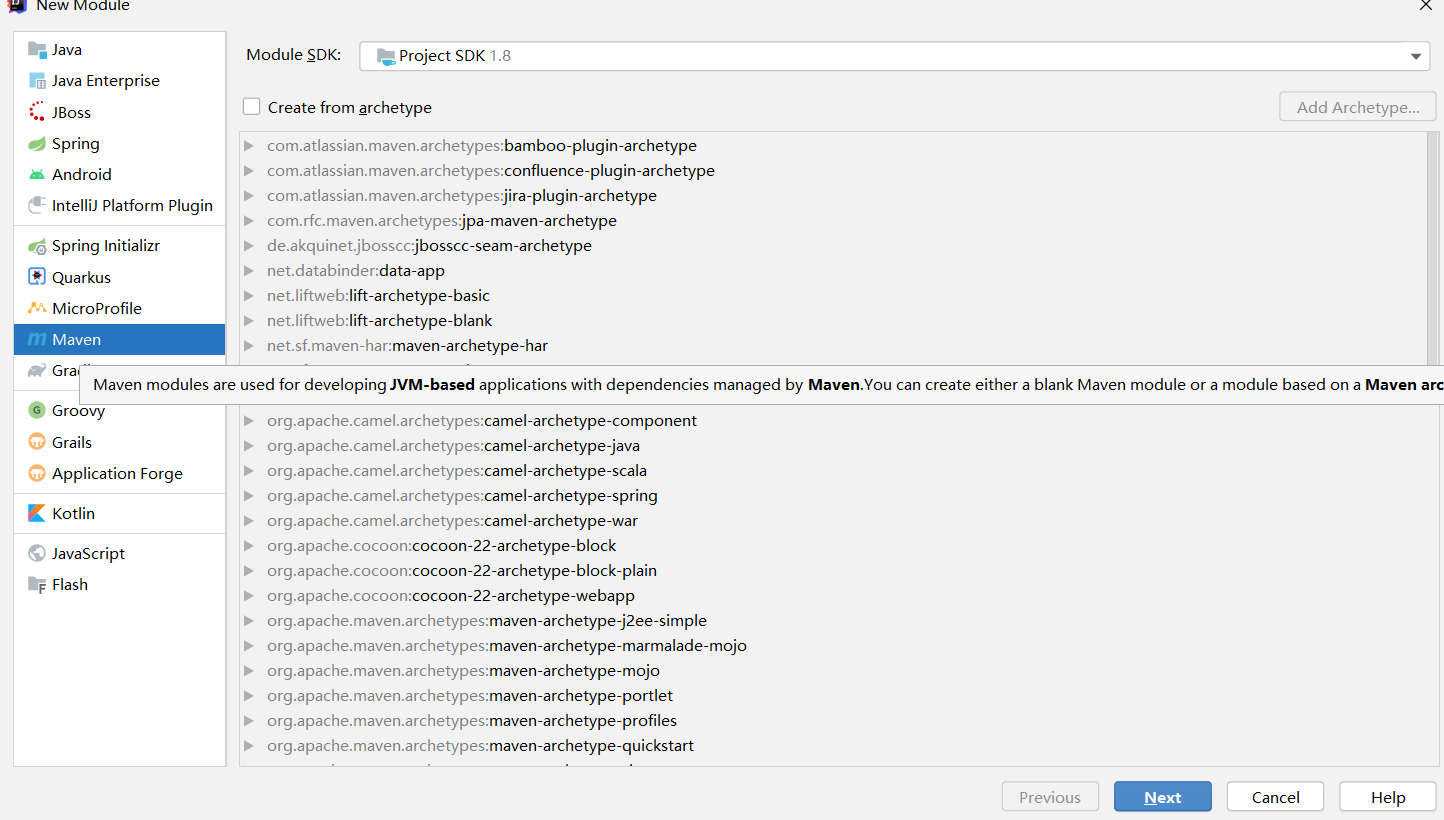Open the Module SDK dropdown
This screenshot has height=820, width=1444.
[894, 56]
